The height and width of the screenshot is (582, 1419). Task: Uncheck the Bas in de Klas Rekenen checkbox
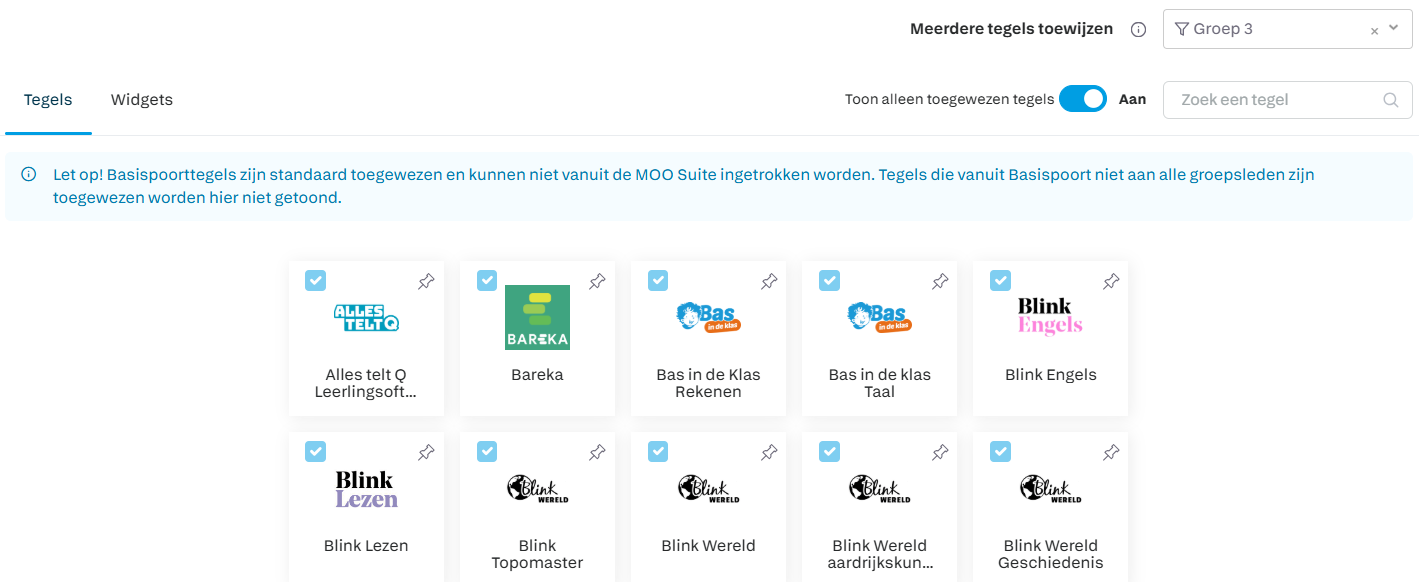(x=658, y=281)
